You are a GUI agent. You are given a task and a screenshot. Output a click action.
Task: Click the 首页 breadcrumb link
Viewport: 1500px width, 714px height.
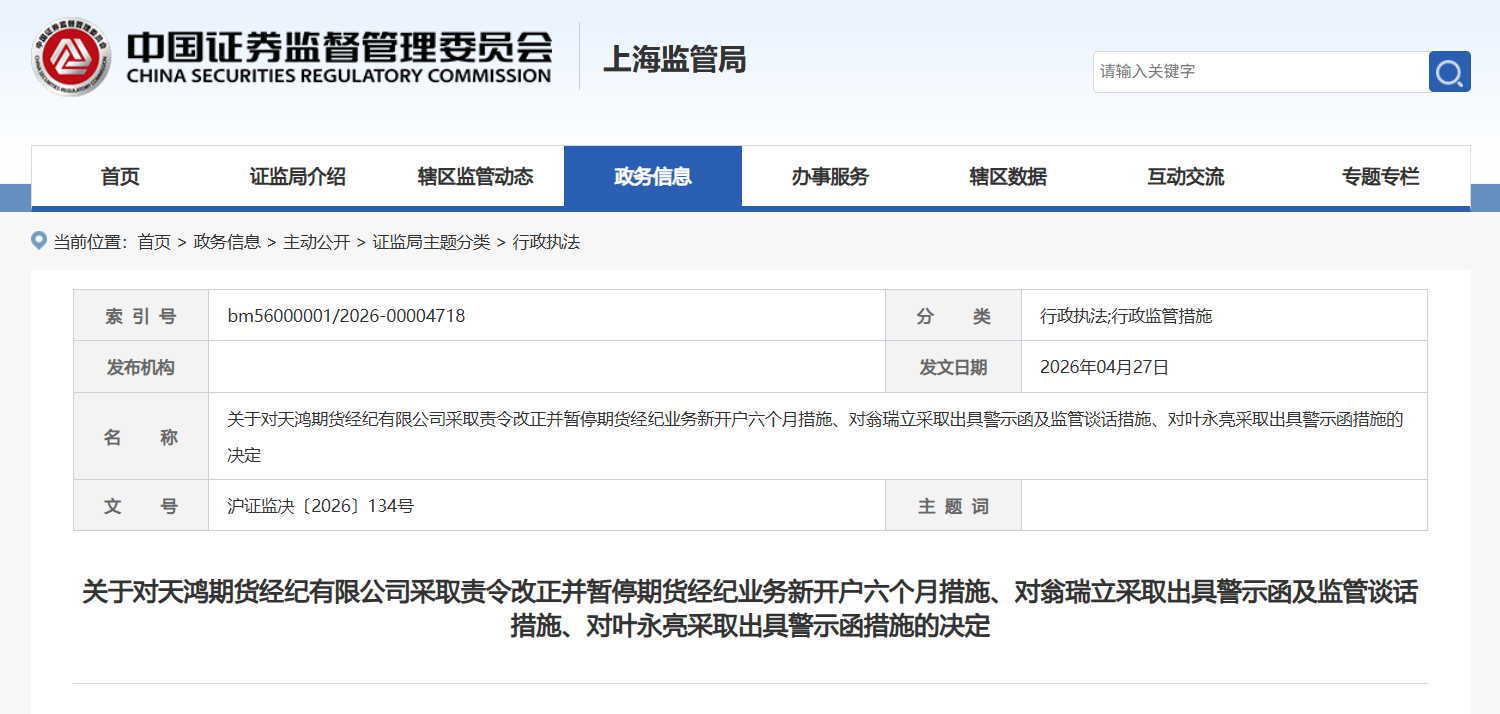pos(154,242)
